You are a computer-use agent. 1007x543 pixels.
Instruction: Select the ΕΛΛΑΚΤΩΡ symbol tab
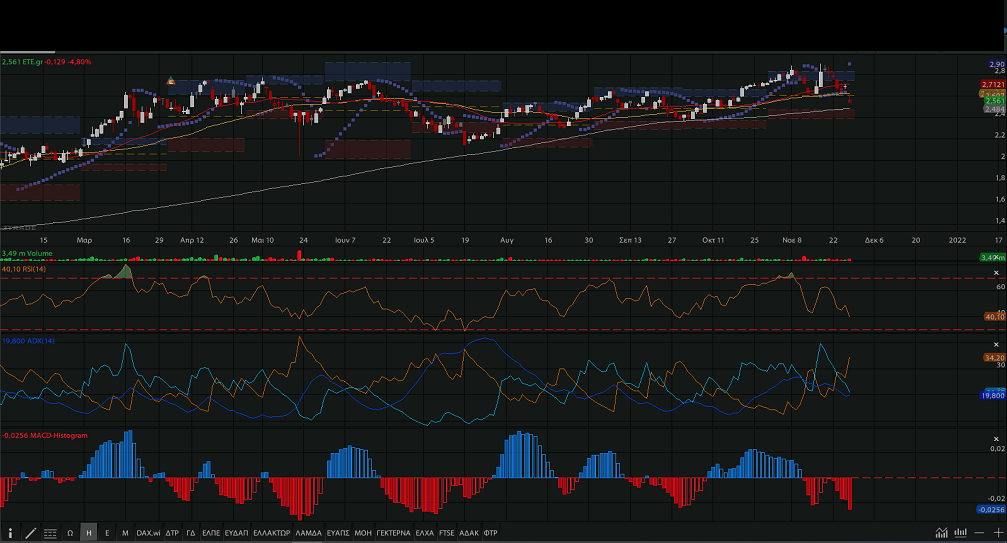pos(271,533)
